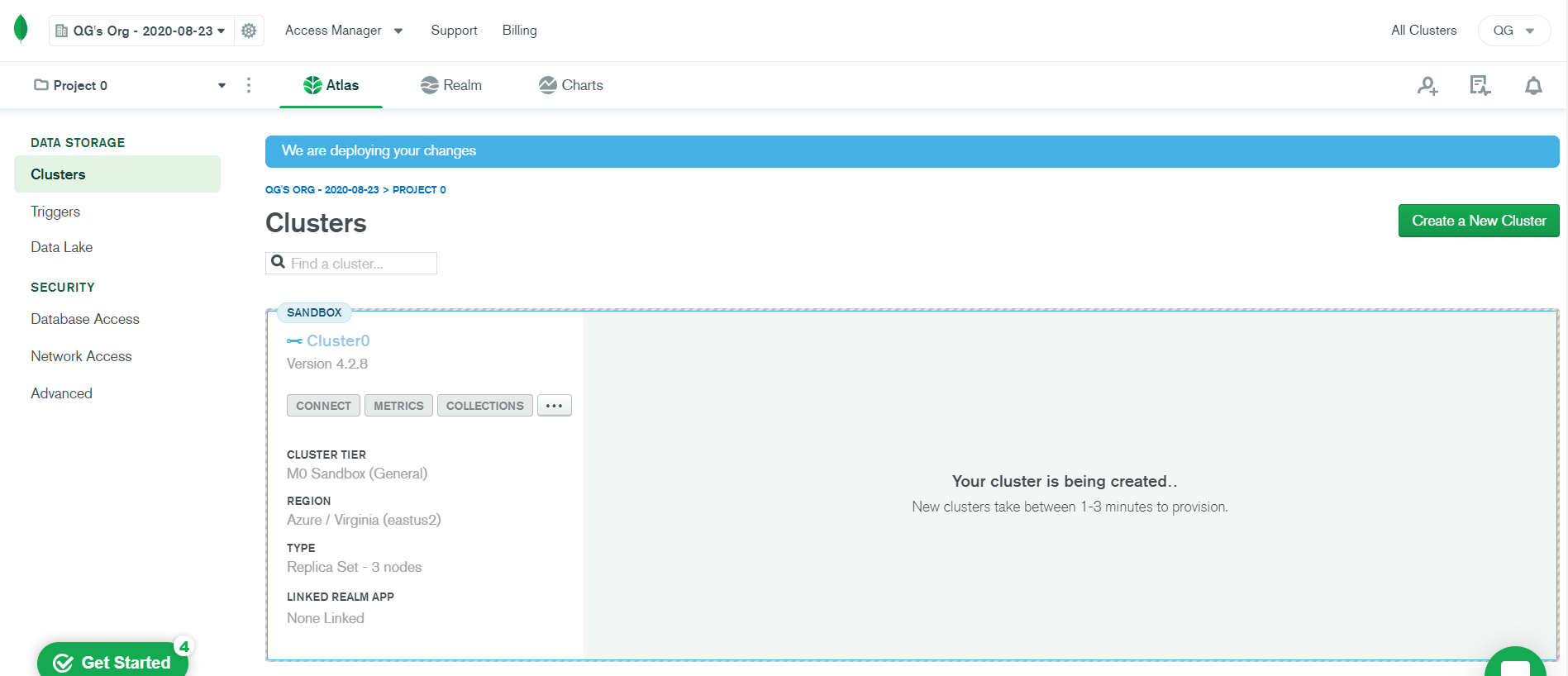The width and height of the screenshot is (1568, 676).
Task: Switch to the Charts tab
Action: [571, 85]
